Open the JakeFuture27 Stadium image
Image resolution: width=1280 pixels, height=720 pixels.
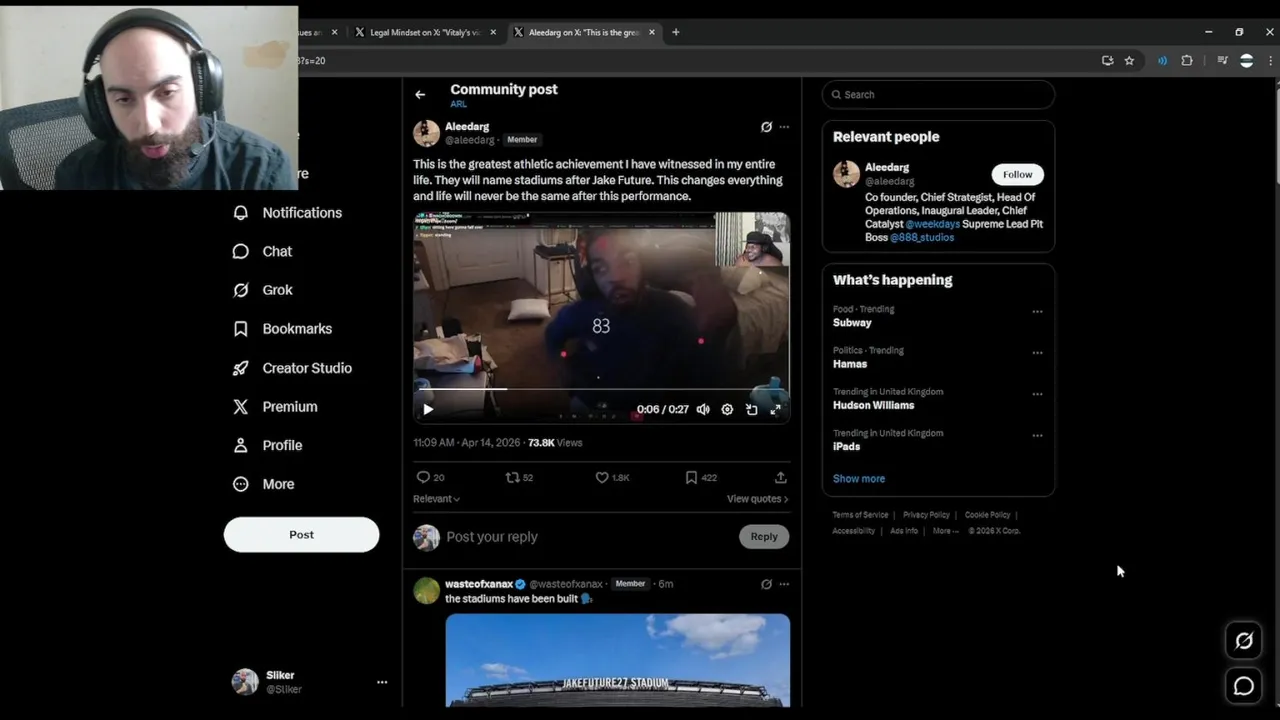click(x=617, y=660)
